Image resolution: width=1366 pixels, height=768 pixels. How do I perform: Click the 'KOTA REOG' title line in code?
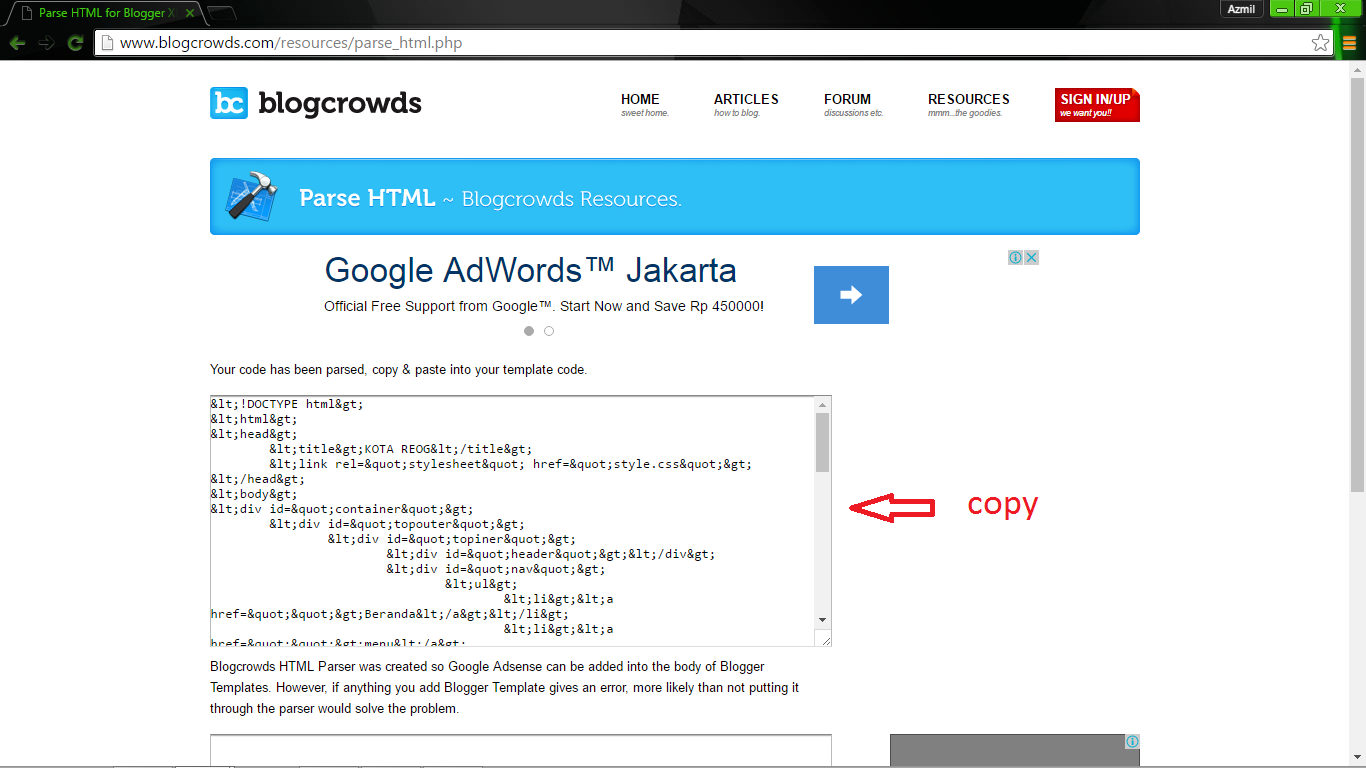point(400,449)
